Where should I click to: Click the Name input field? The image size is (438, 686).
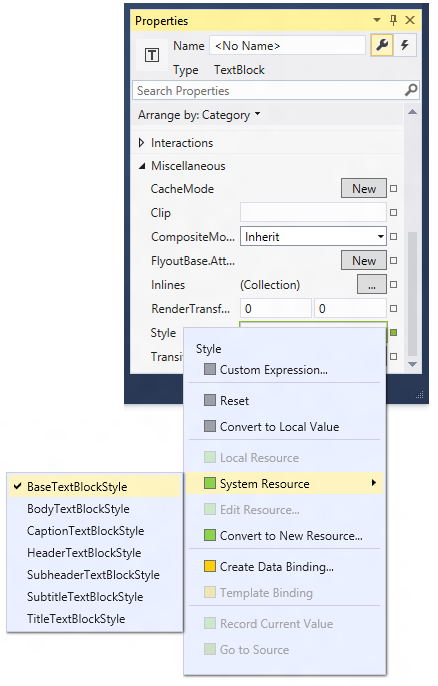(287, 46)
